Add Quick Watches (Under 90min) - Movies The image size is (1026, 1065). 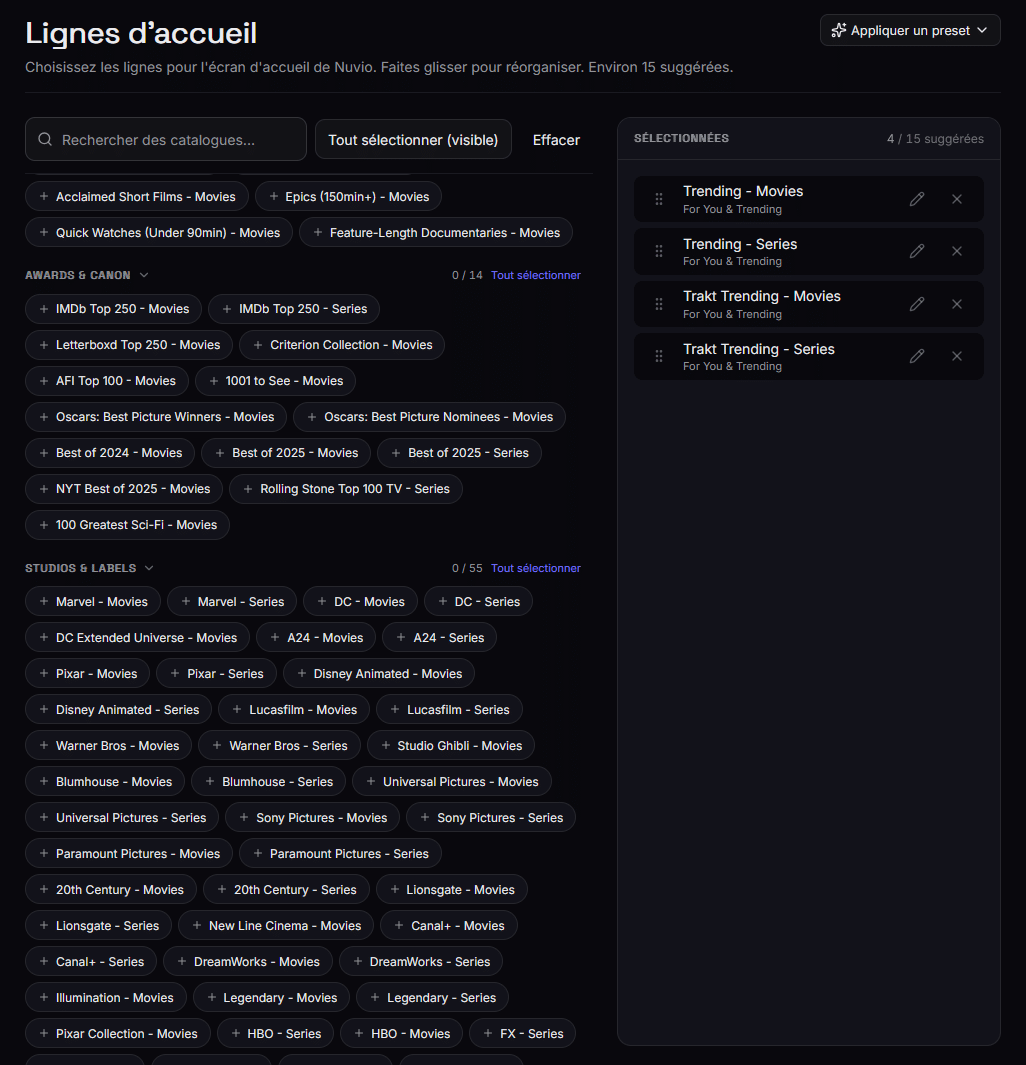pyautogui.click(x=159, y=233)
